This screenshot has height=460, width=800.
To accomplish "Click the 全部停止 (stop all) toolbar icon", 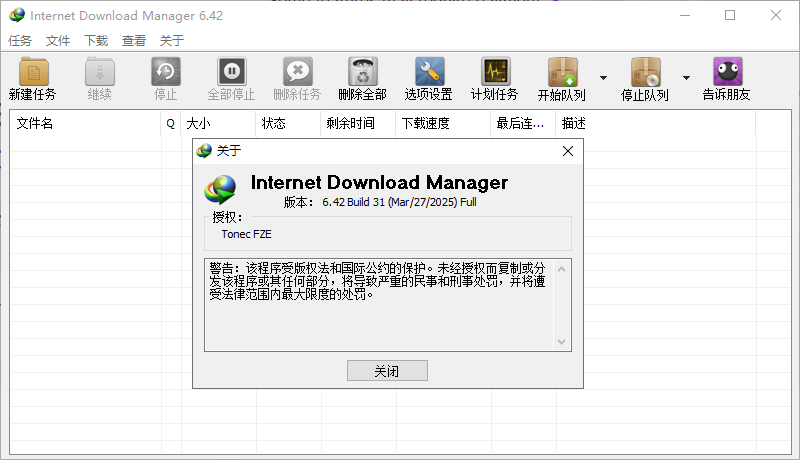I will (x=232, y=72).
